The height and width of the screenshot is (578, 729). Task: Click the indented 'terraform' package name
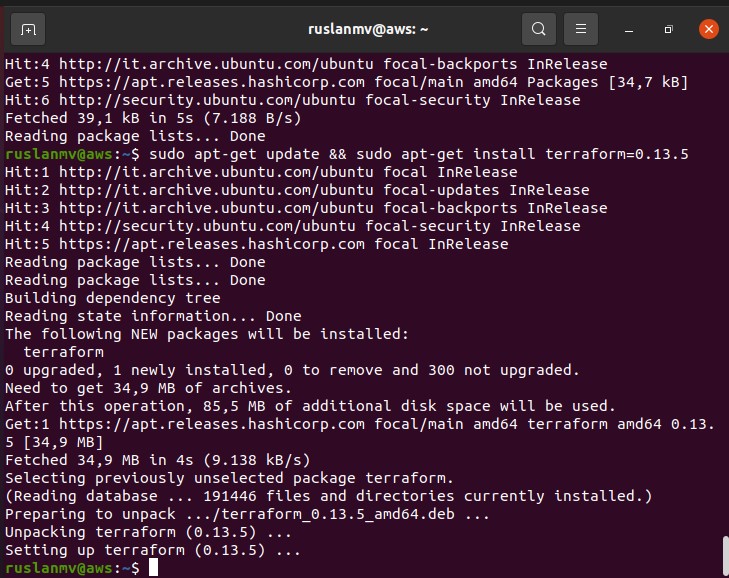[64, 352]
